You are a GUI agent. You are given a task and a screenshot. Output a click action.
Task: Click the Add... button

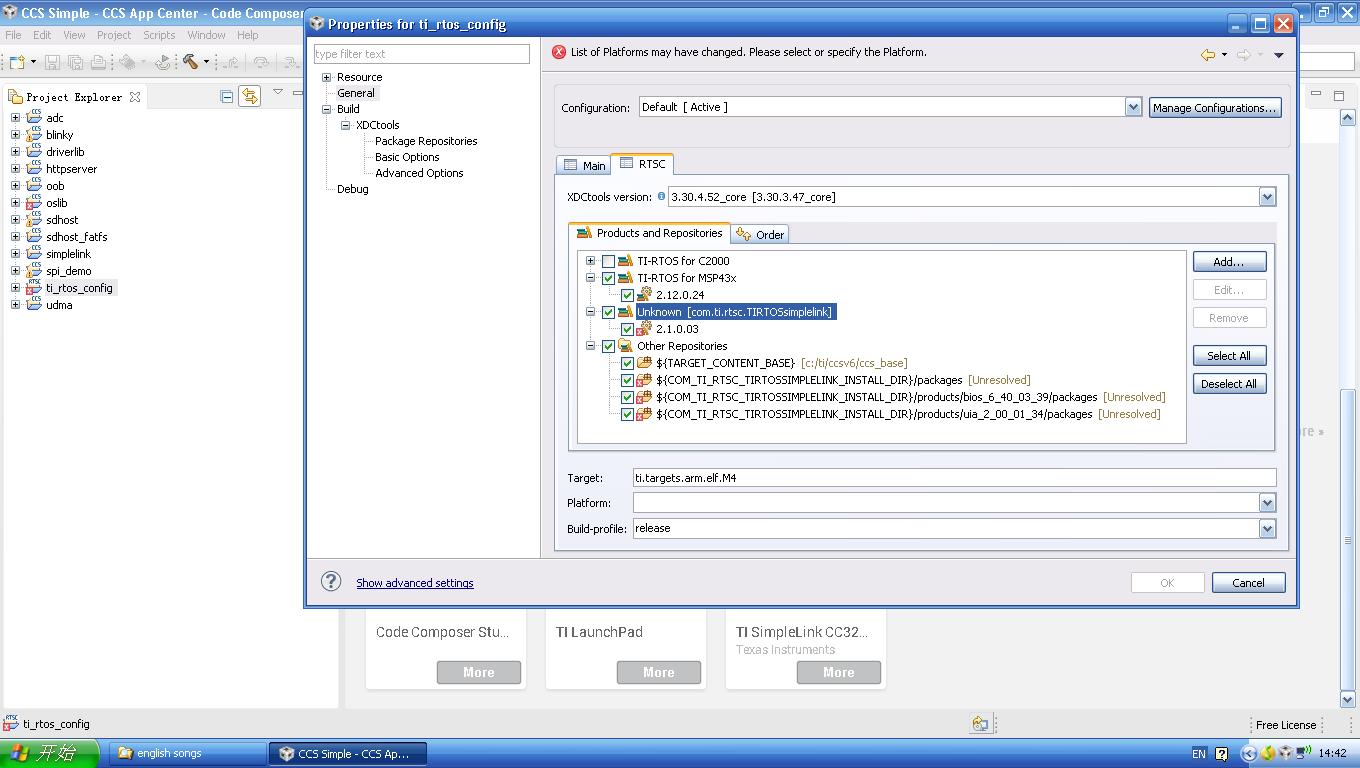[x=1229, y=262]
